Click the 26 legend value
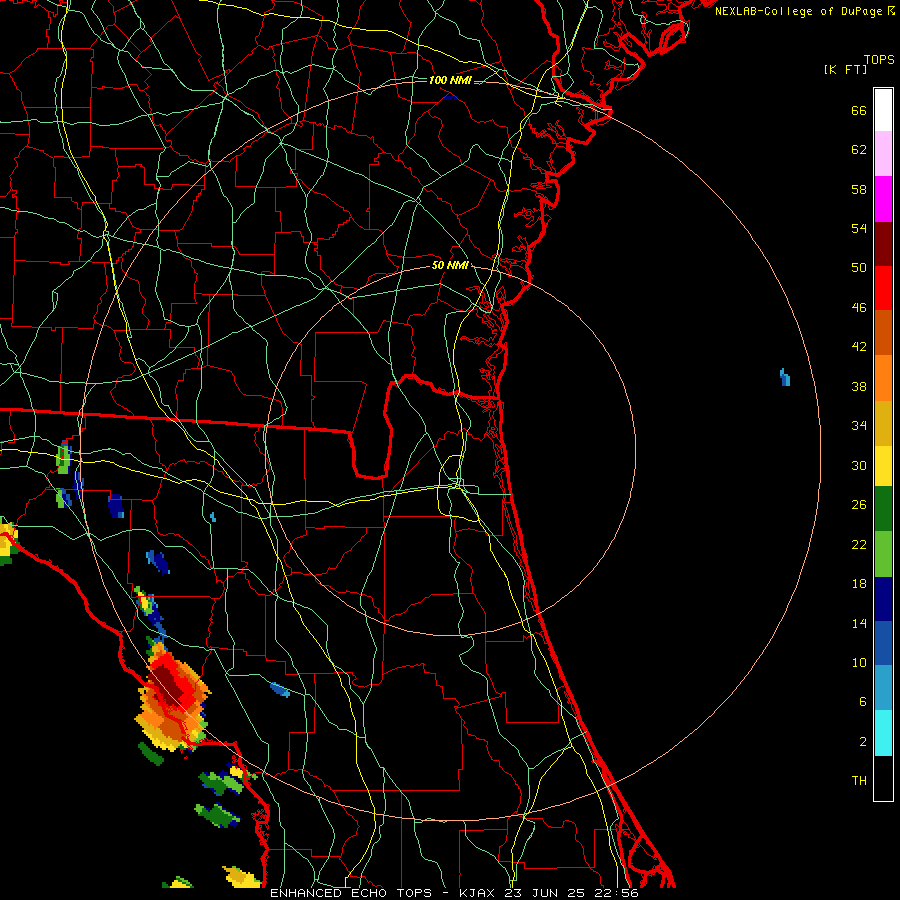 (859, 505)
